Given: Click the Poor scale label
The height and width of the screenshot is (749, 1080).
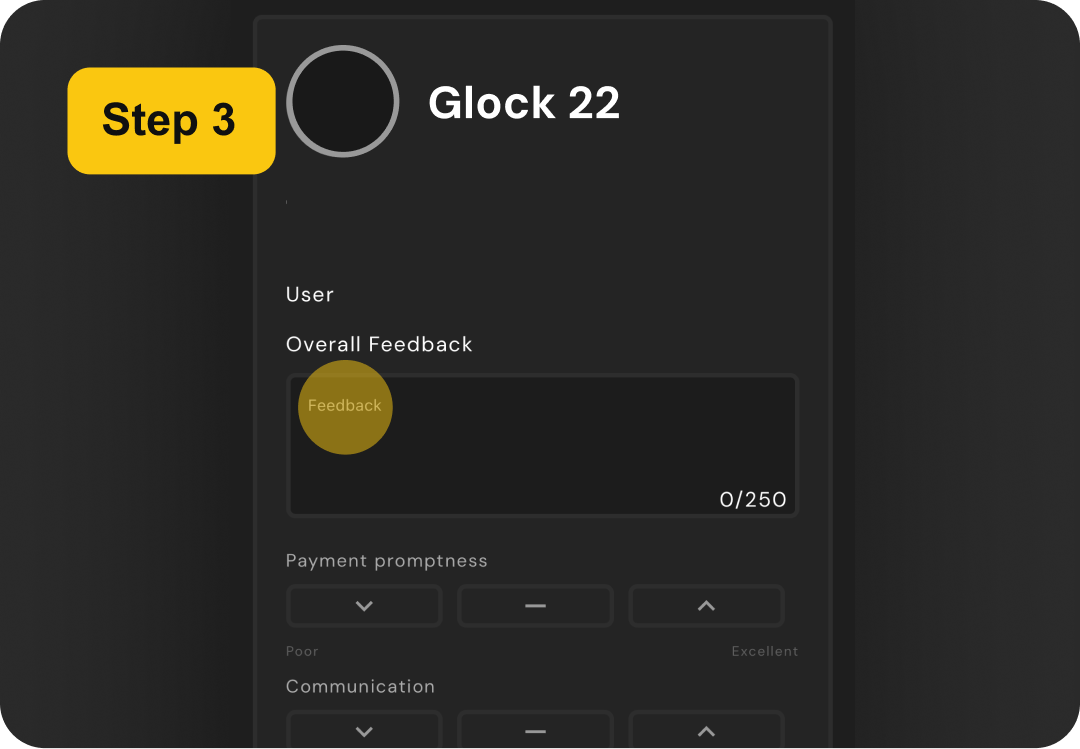Looking at the screenshot, I should (x=302, y=651).
